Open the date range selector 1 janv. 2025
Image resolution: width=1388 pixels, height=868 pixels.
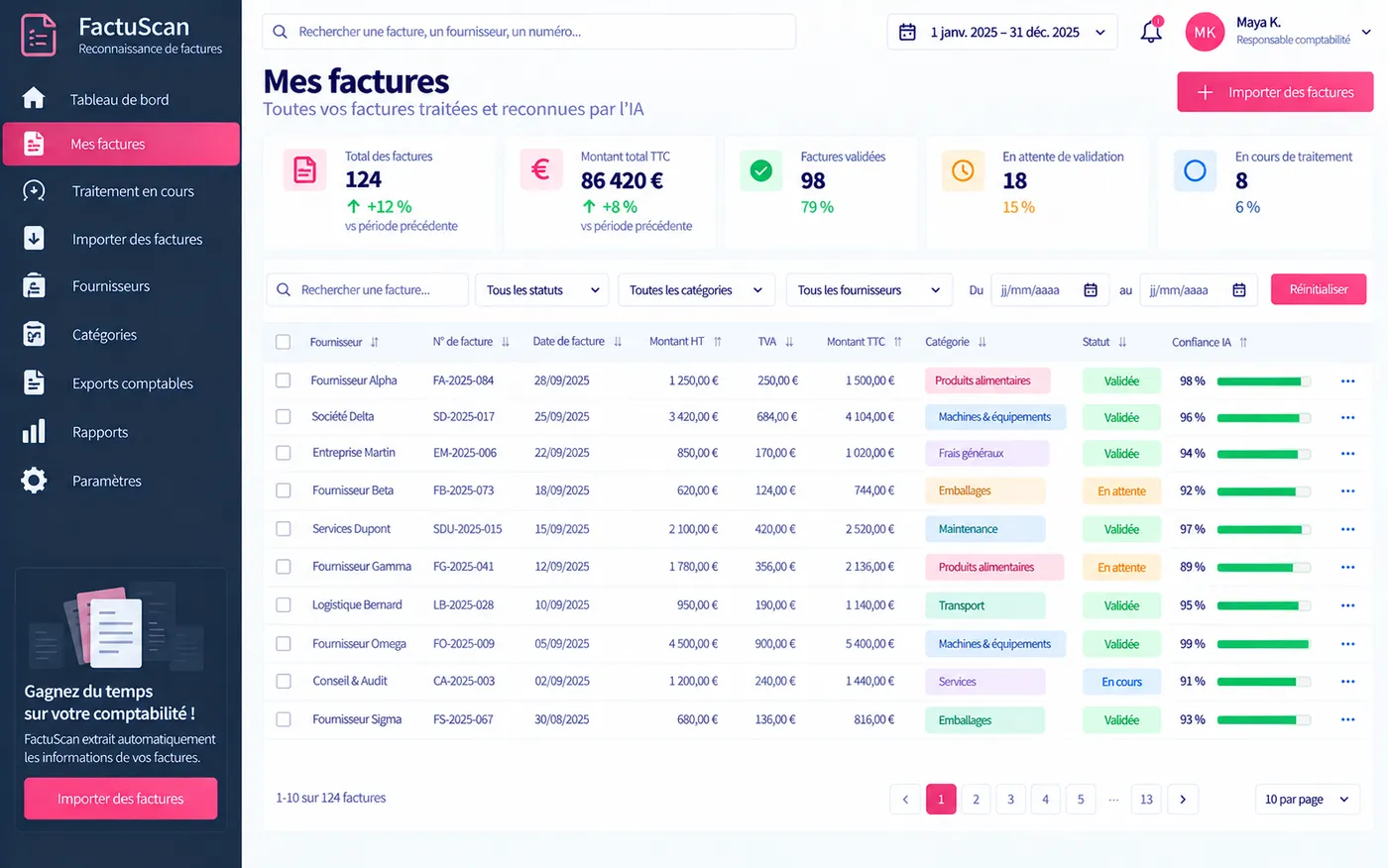(x=1002, y=32)
